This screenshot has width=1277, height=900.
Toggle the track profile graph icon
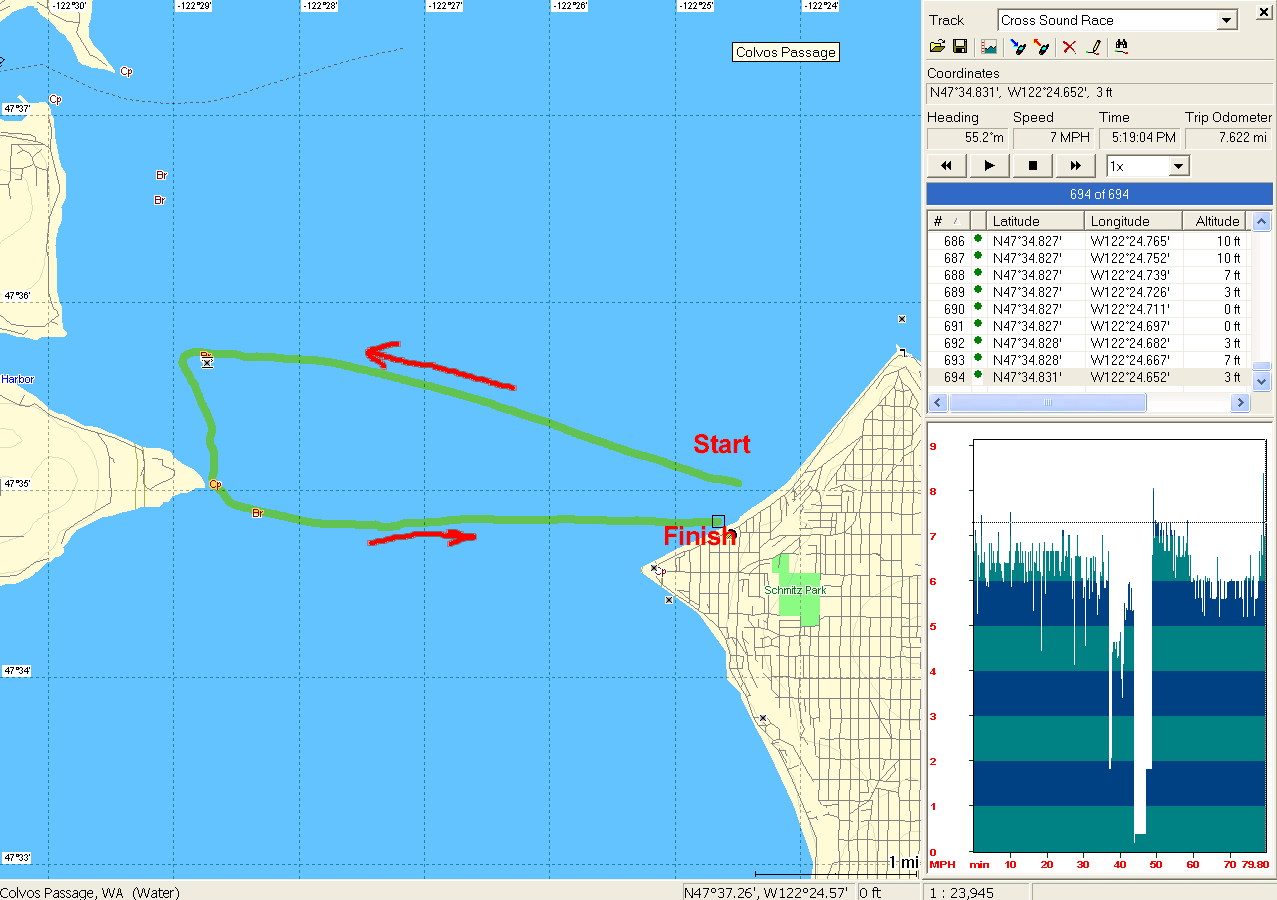[x=989, y=47]
